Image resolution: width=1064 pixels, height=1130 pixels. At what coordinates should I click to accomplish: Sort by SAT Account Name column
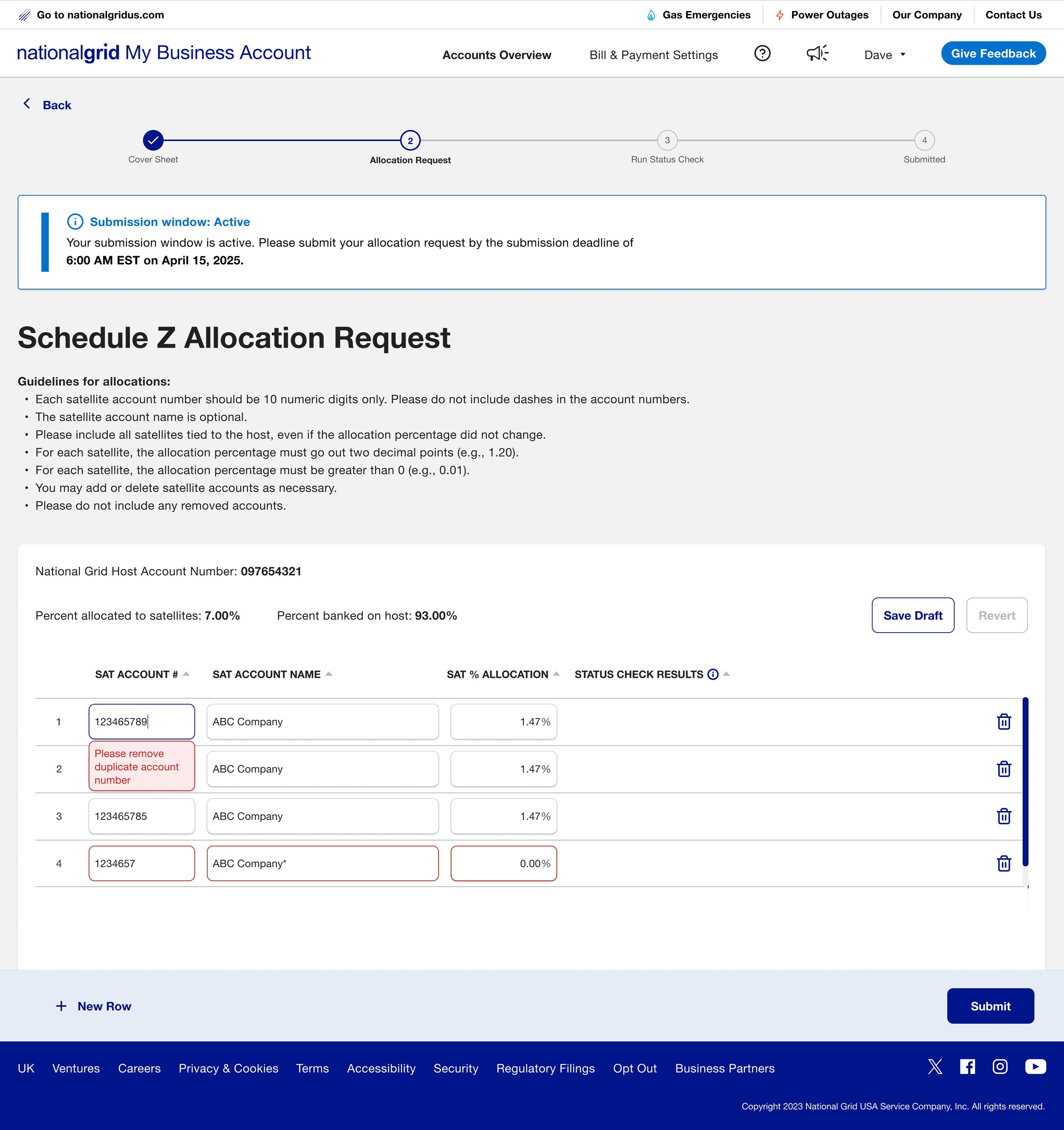(x=329, y=674)
